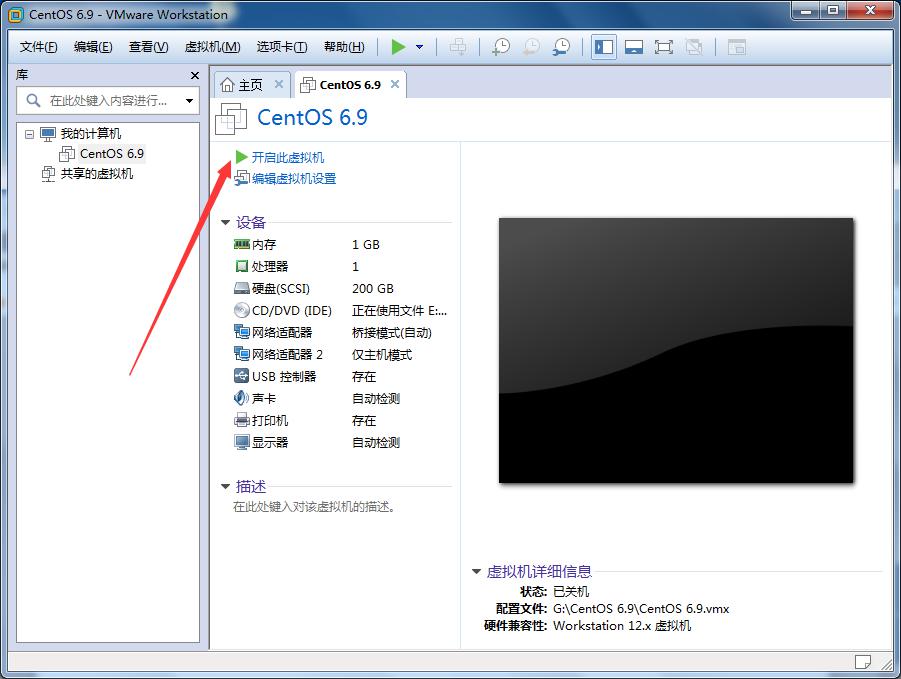Click the send Ctrl+Alt+Del toolbar icon
Screen dimensions: 901x679
click(x=458, y=47)
